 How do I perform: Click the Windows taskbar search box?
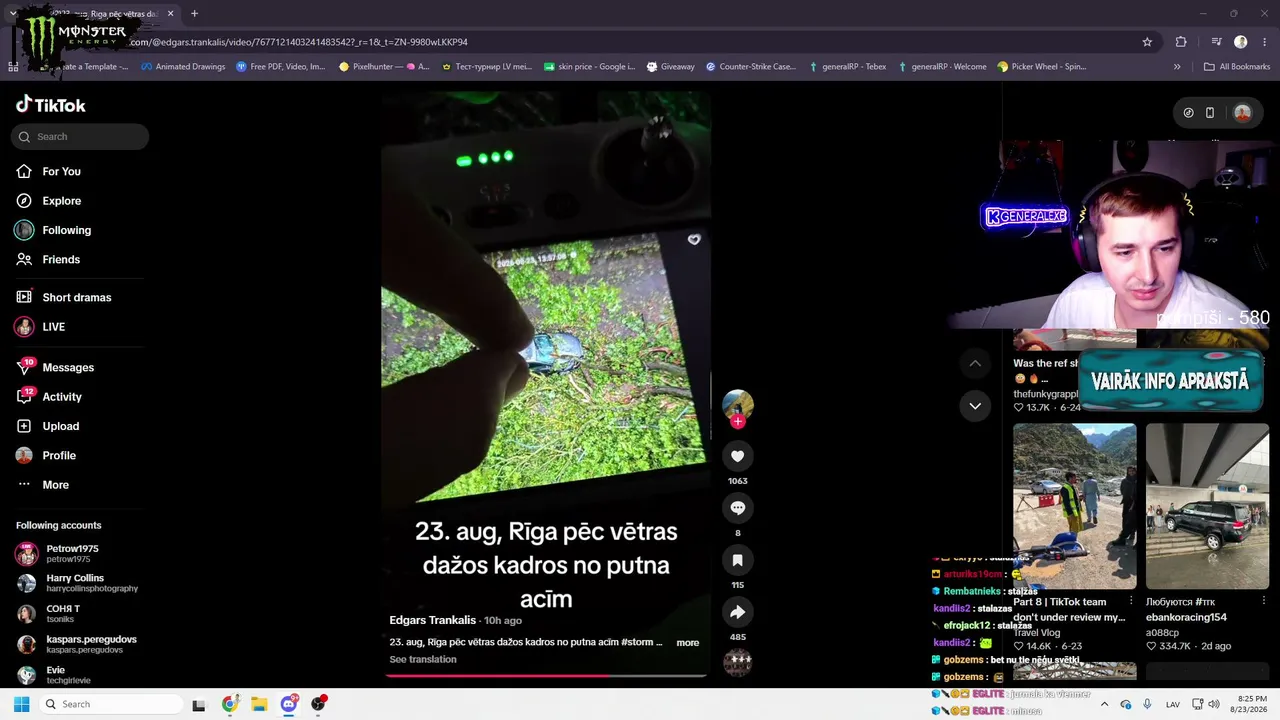click(111, 704)
